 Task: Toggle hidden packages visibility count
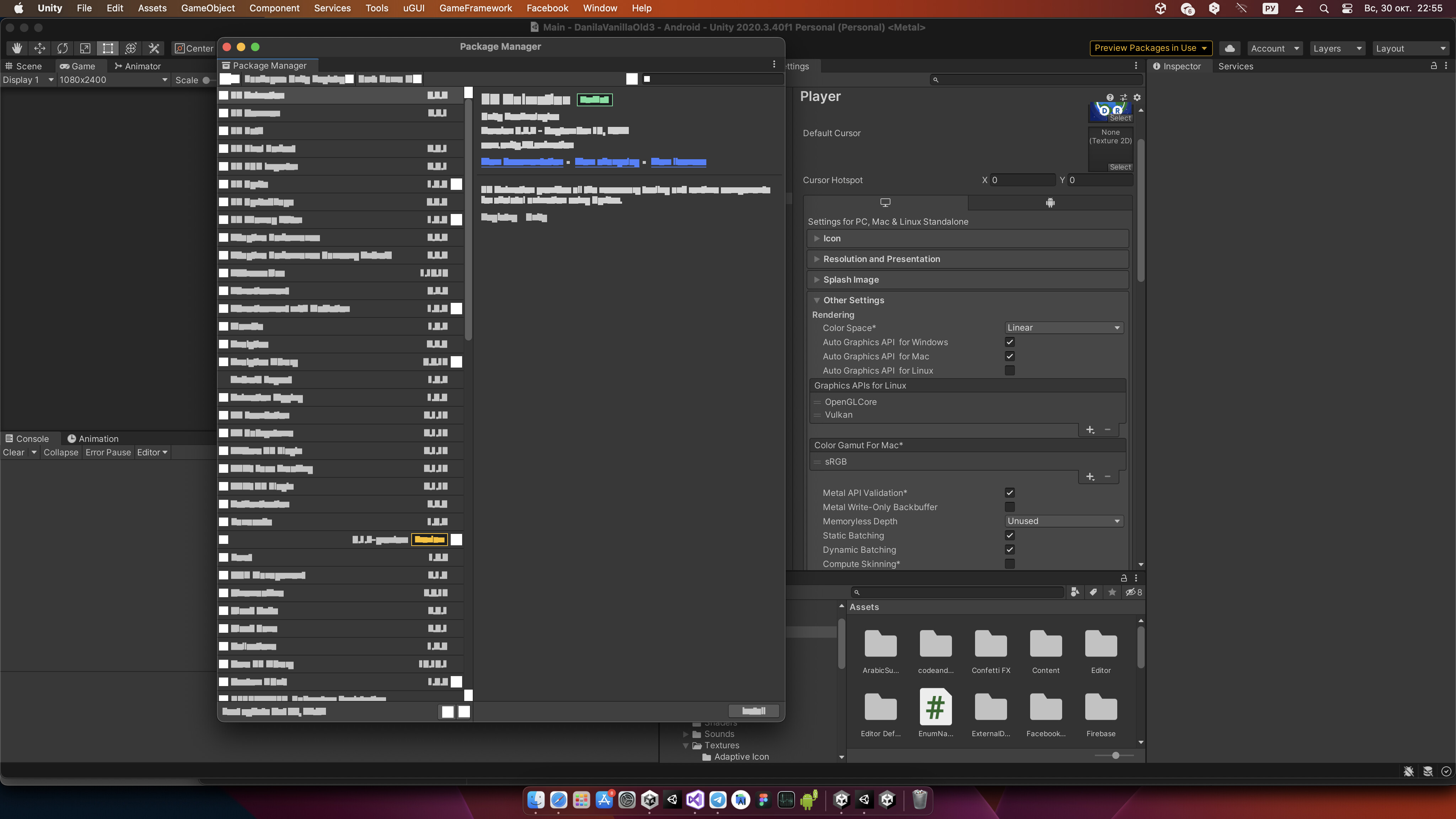(1134, 592)
